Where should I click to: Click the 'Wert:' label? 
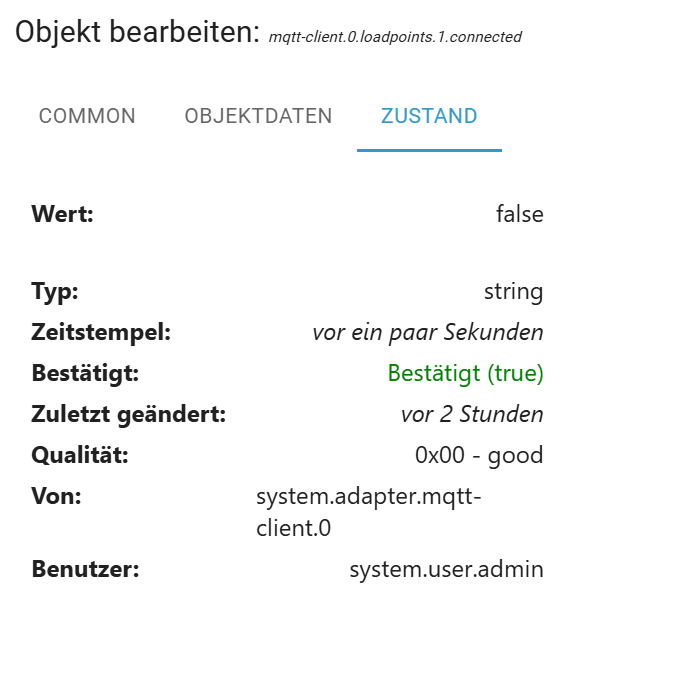[x=62, y=213]
